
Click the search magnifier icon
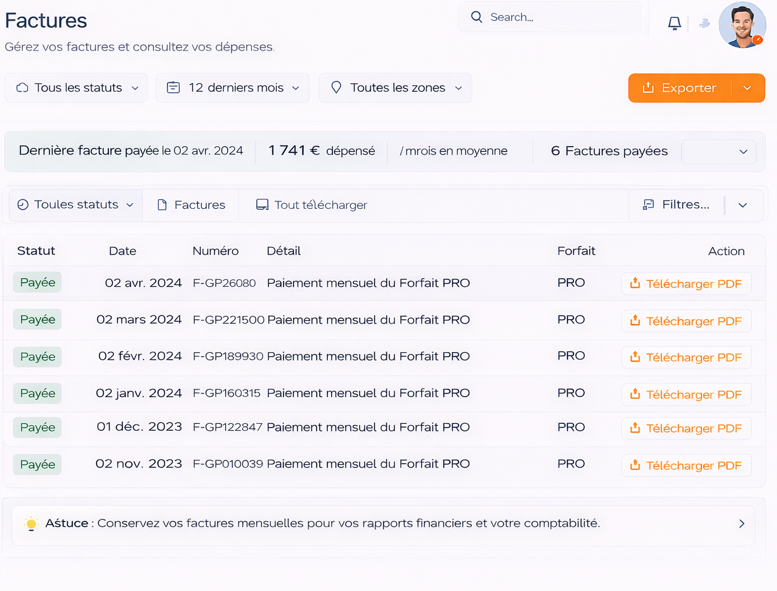coord(477,17)
